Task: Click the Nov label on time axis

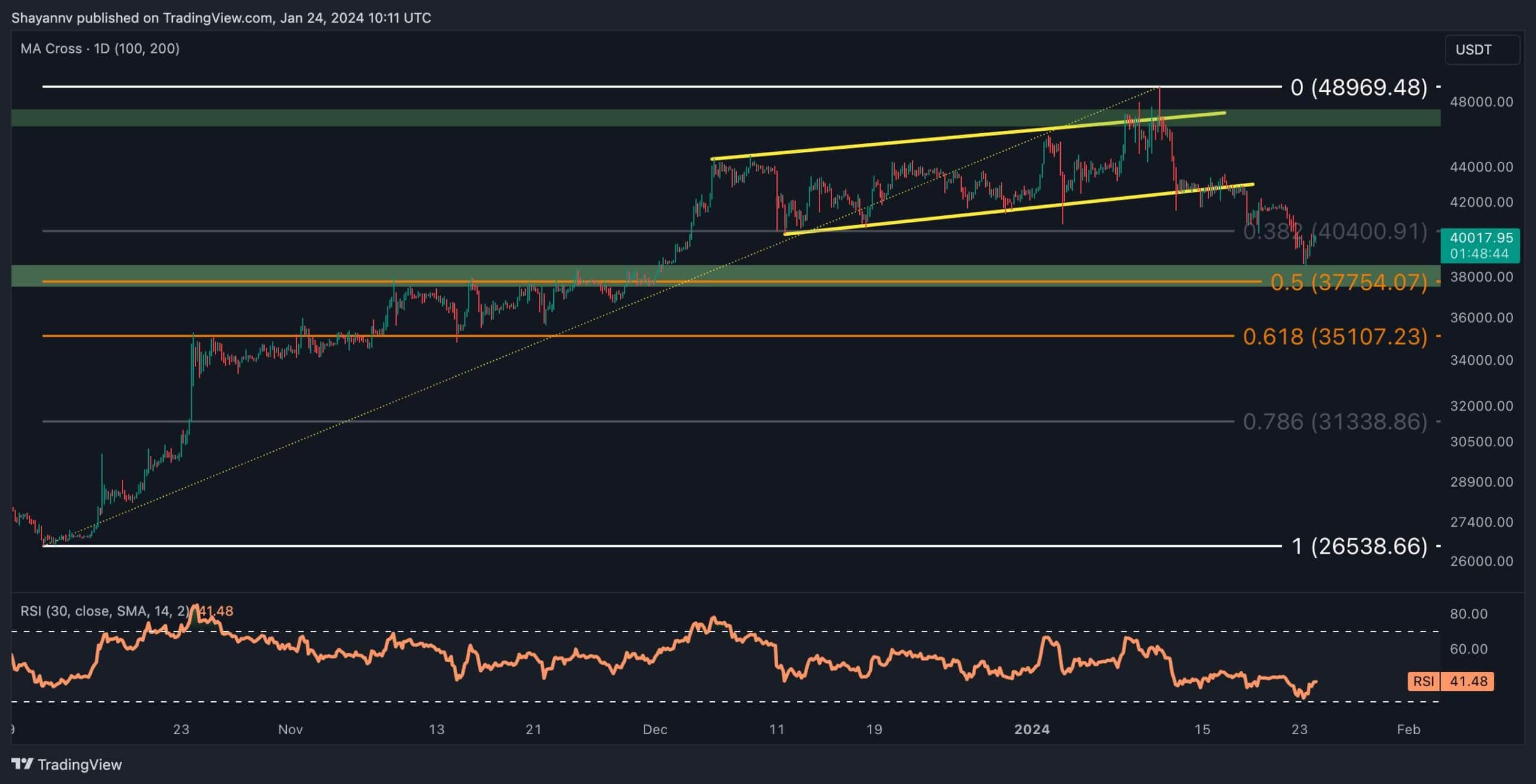Action: click(x=290, y=729)
